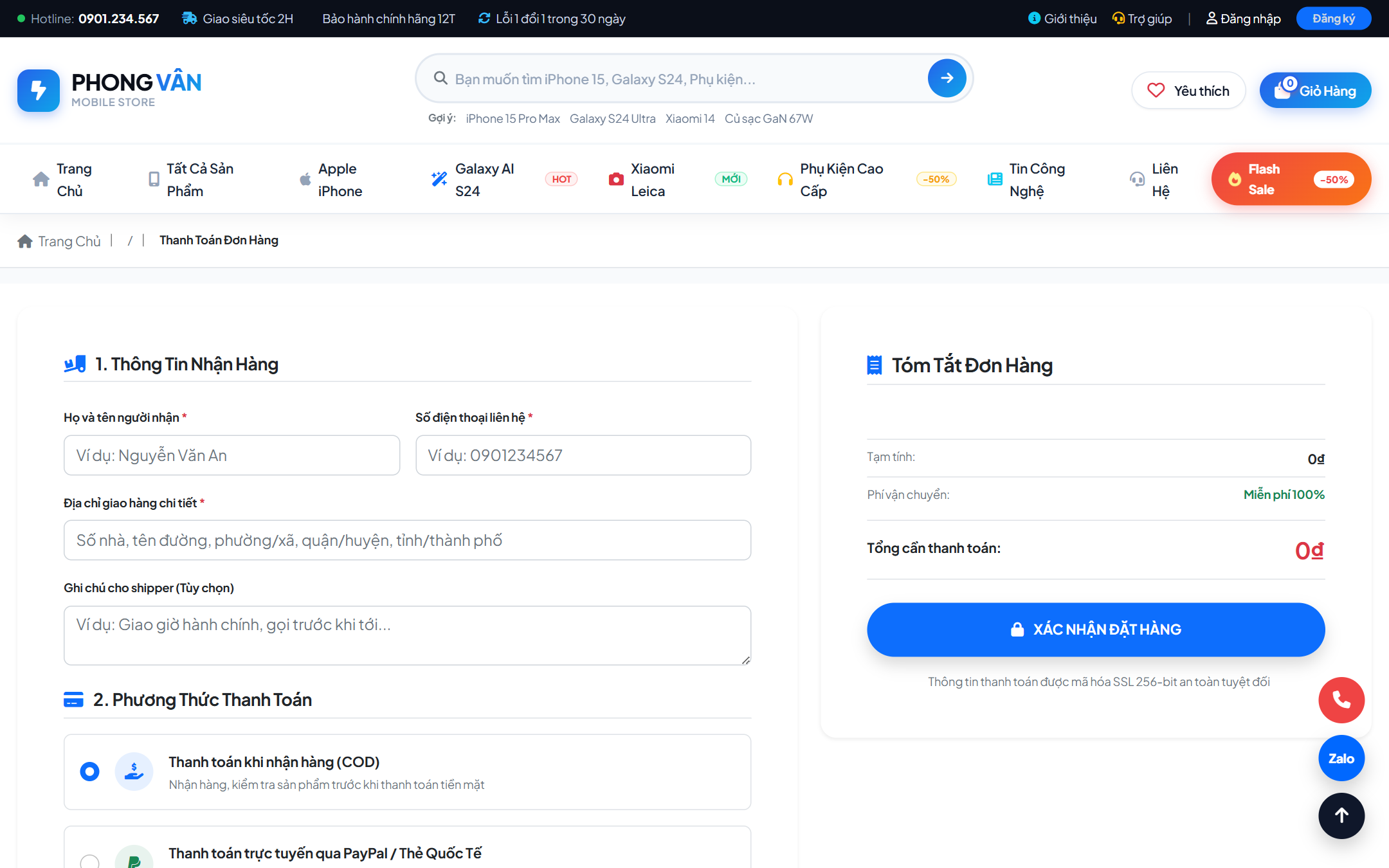Click iPhone 15 Pro Max suggestion link
The height and width of the screenshot is (868, 1389).
[513, 119]
